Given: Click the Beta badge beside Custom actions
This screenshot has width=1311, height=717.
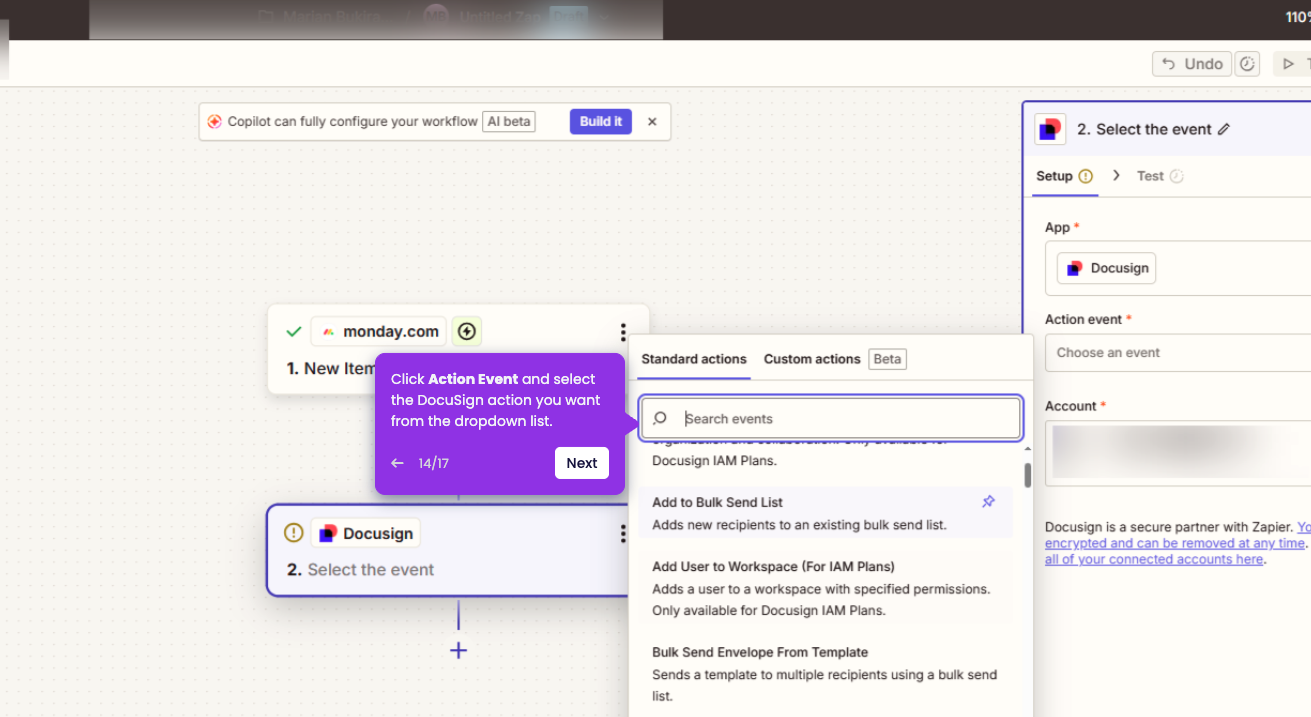Looking at the screenshot, I should tap(888, 359).
